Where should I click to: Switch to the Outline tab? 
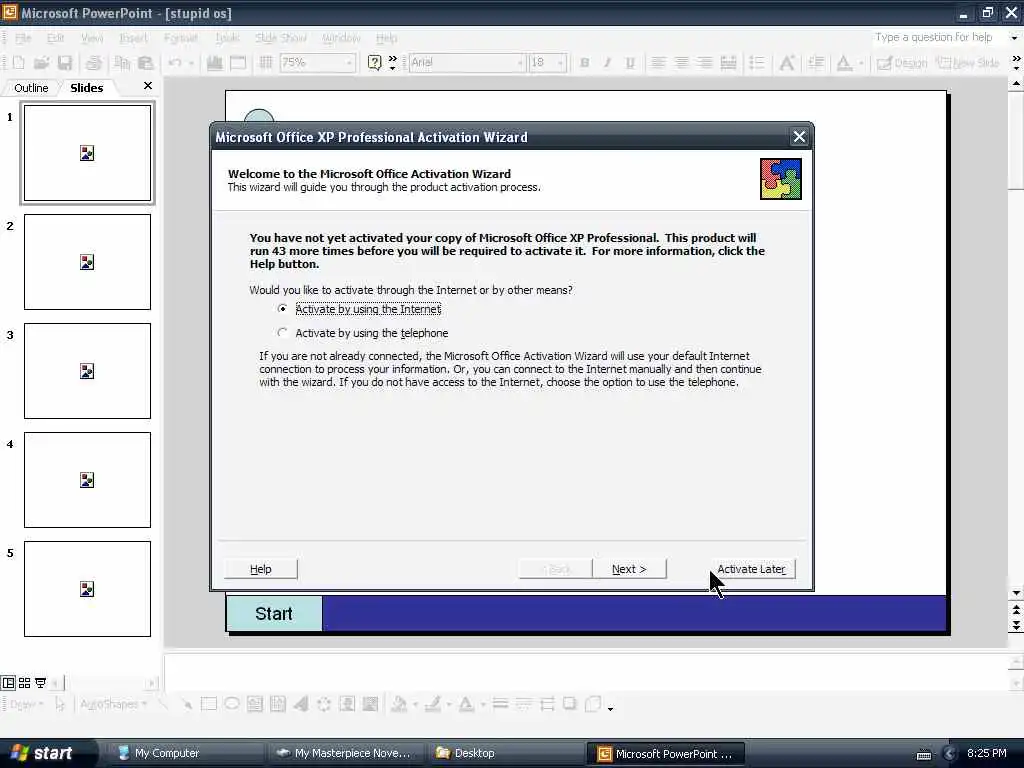pos(31,88)
